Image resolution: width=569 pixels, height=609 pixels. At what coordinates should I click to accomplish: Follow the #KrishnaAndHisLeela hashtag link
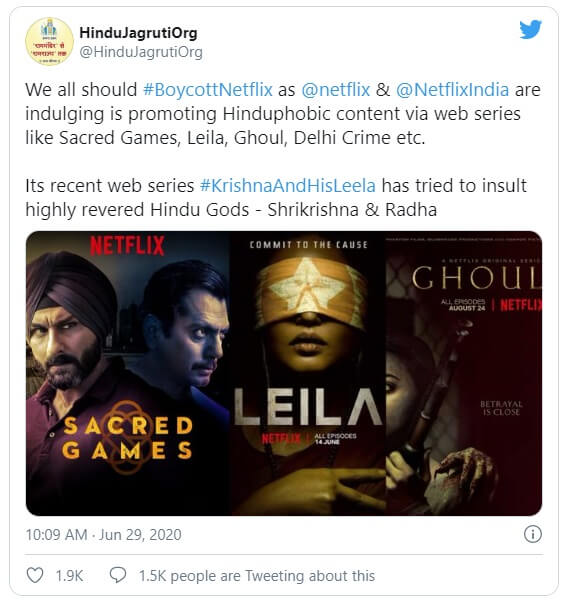tap(287, 186)
